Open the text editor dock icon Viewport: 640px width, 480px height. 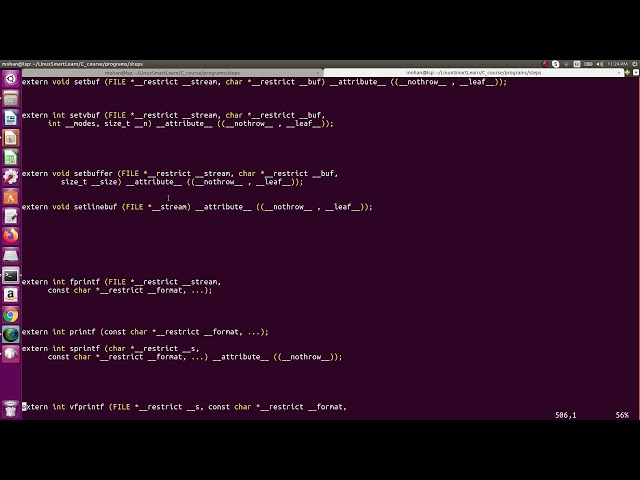tap(11, 216)
